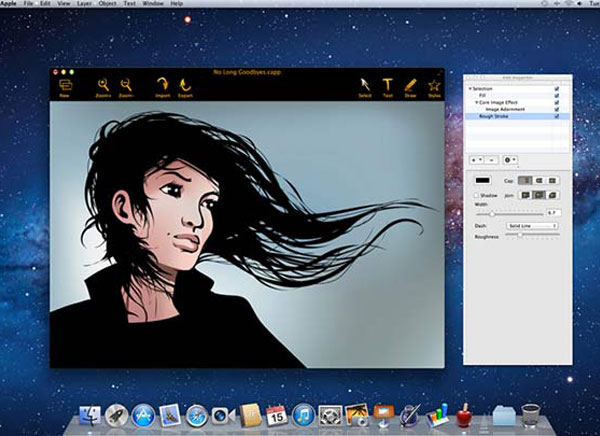This screenshot has height=436, width=600.
Task: Click the Zoom- magnifier icon
Action: 126,85
